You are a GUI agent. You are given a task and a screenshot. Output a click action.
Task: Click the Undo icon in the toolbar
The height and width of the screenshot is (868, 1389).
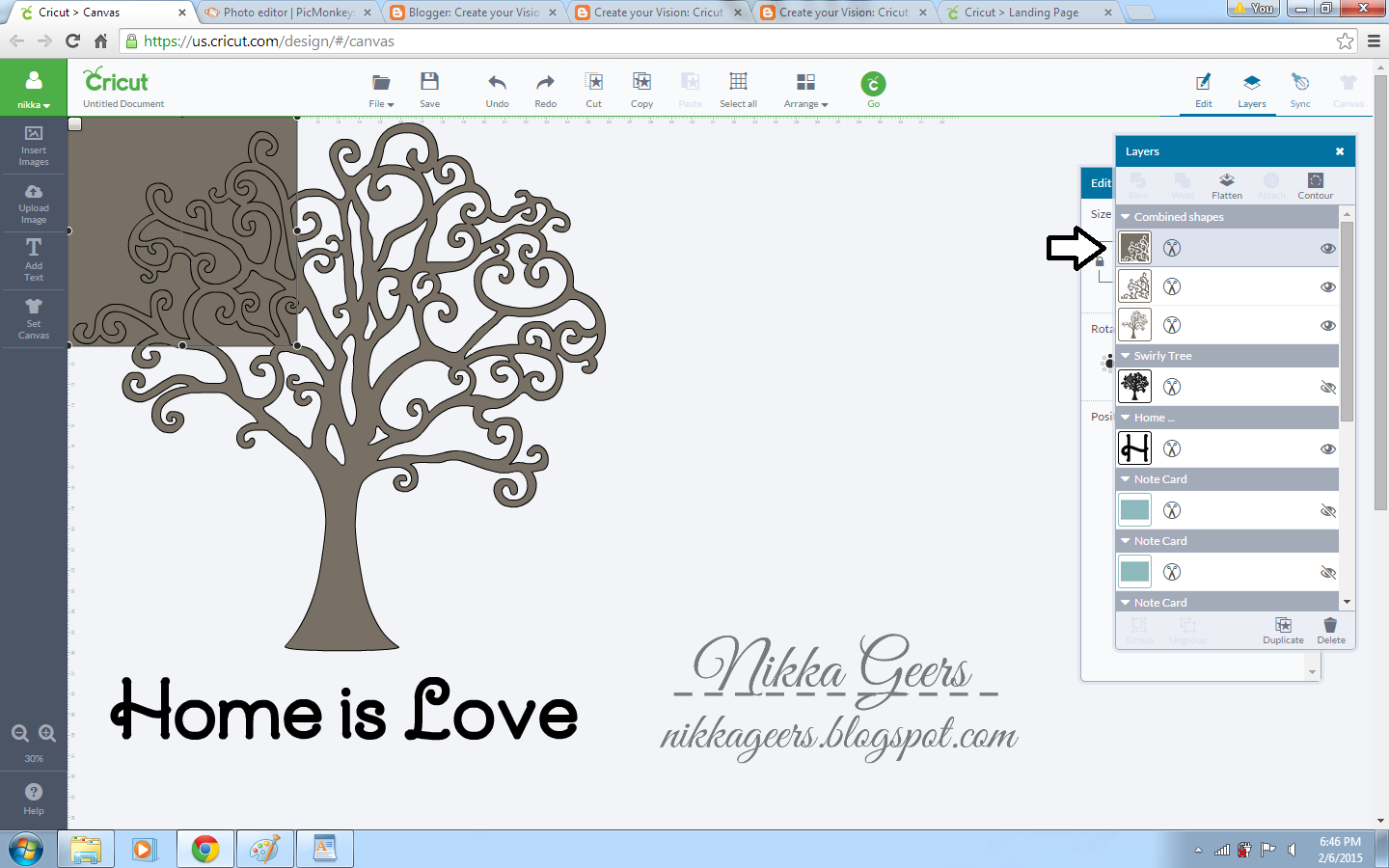tap(497, 87)
